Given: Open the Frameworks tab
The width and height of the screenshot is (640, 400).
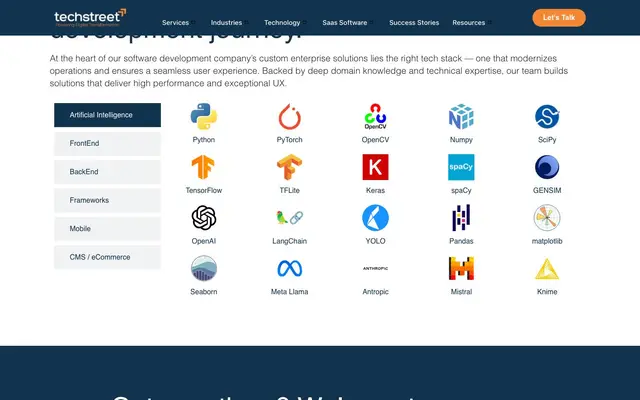Looking at the screenshot, I should point(107,200).
